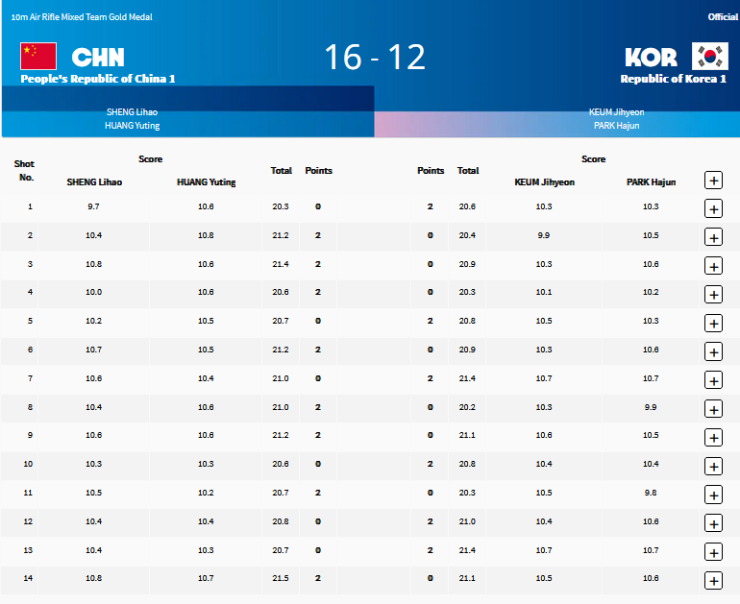Click the SHENG Lihao column header
The width and height of the screenshot is (740, 604).
click(94, 182)
